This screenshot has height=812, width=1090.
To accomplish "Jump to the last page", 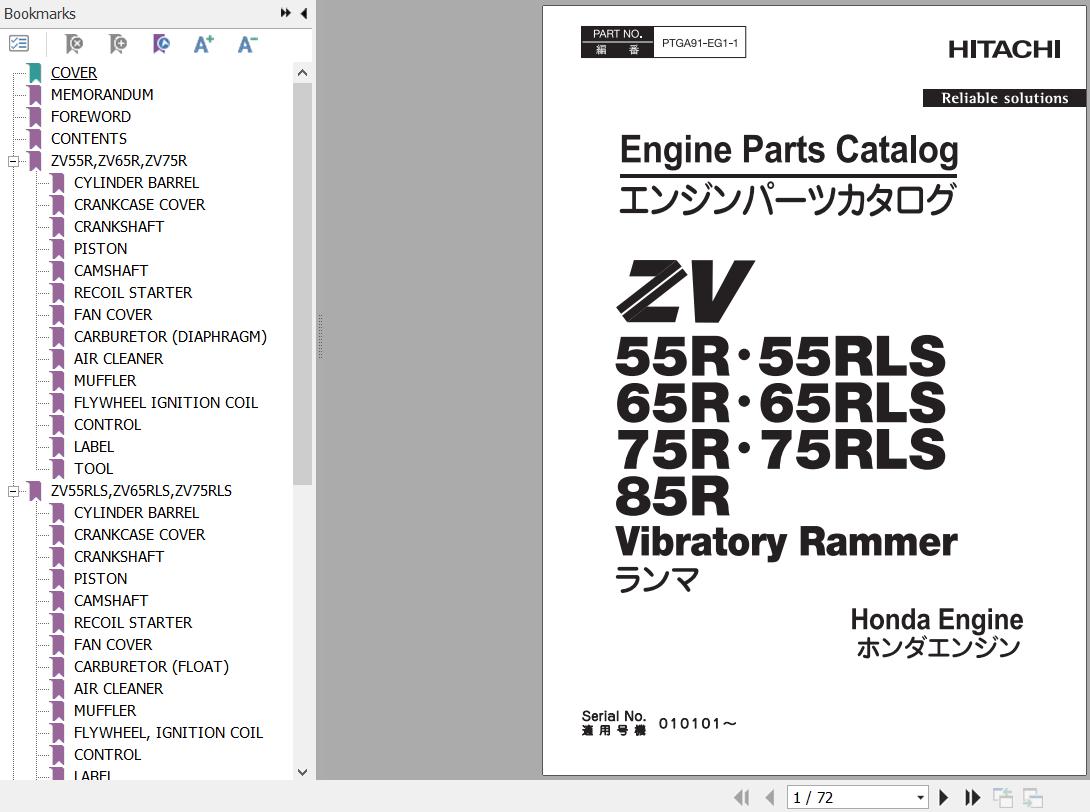I will (x=972, y=797).
